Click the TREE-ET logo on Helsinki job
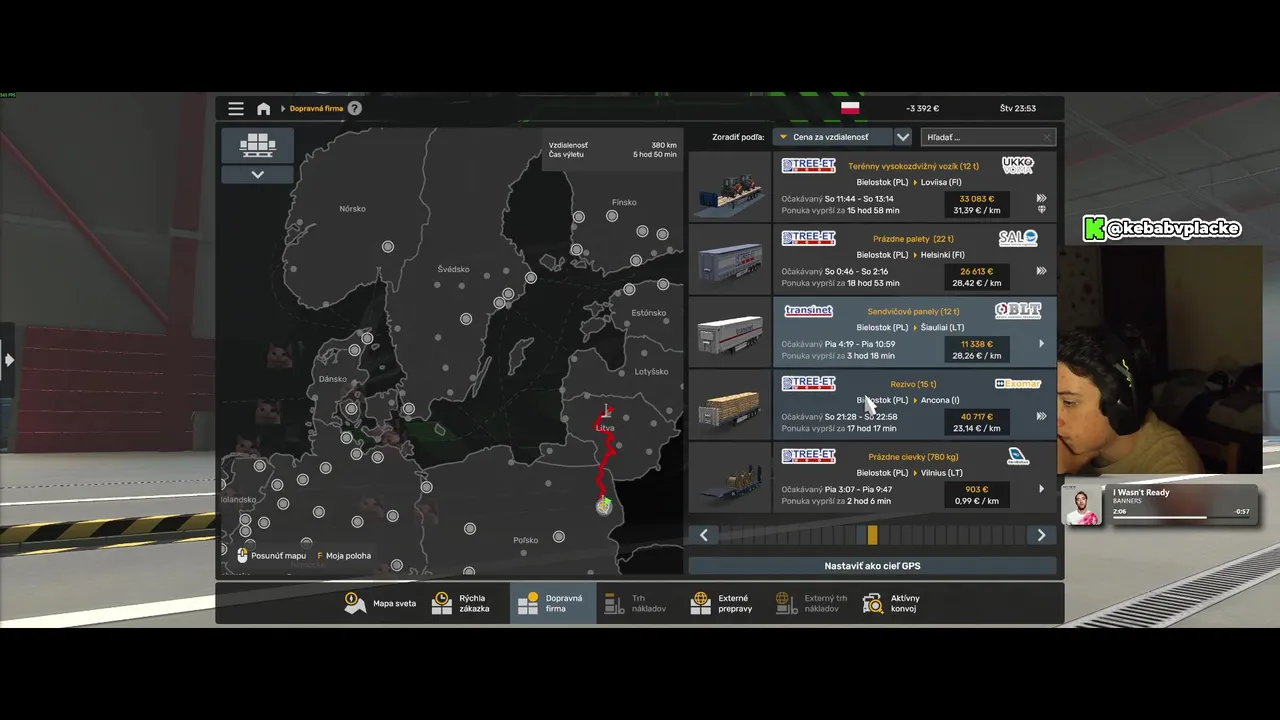This screenshot has width=1280, height=720. point(808,238)
